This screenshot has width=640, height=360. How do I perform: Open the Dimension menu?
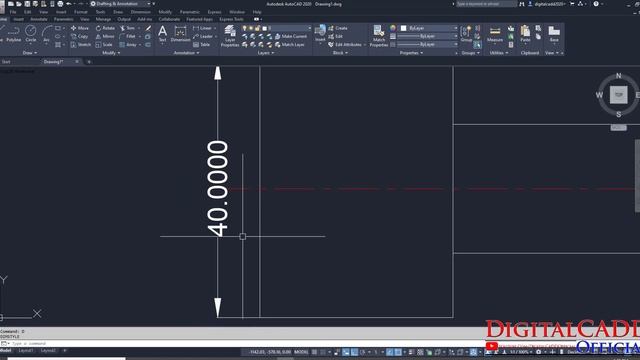point(140,12)
